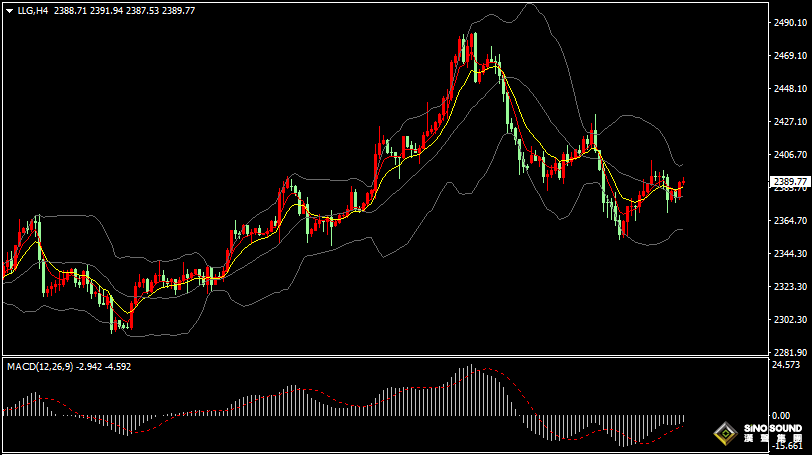Click the closing price value 2389.77 in header

coord(178,10)
